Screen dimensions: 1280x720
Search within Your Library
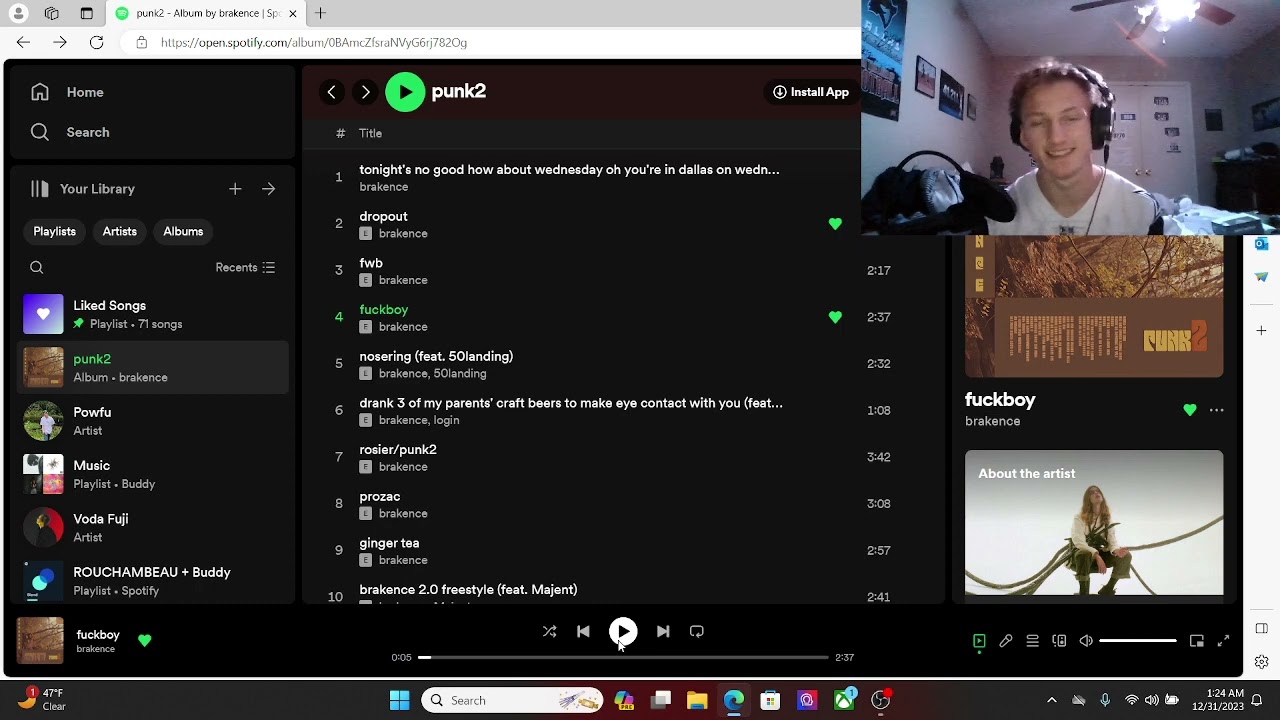[37, 267]
